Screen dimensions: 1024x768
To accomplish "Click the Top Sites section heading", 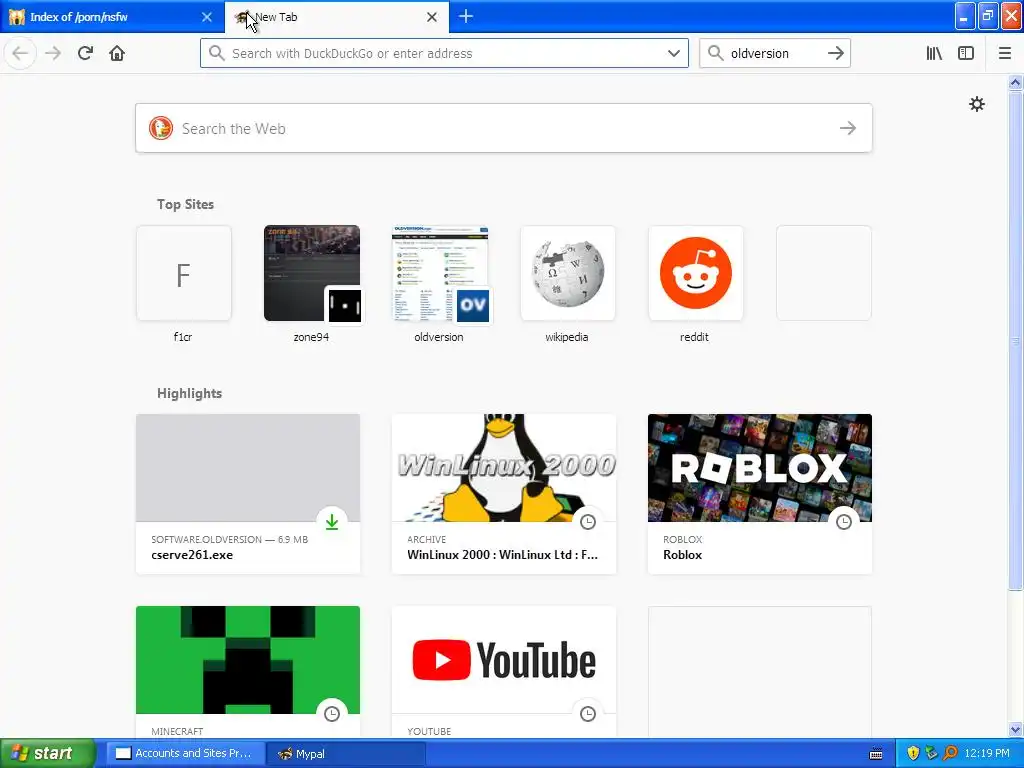I will pyautogui.click(x=185, y=204).
